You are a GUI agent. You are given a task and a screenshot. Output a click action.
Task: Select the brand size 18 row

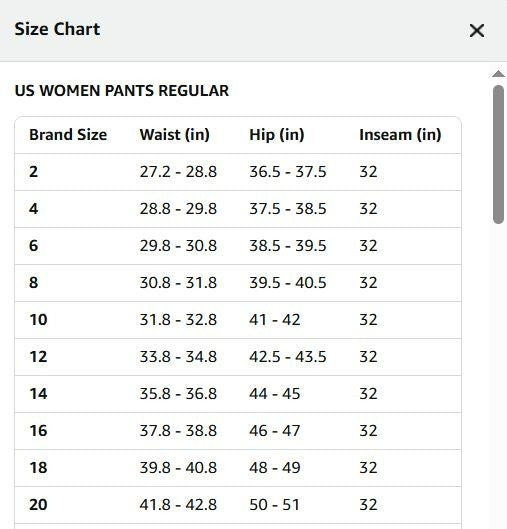(x=238, y=468)
